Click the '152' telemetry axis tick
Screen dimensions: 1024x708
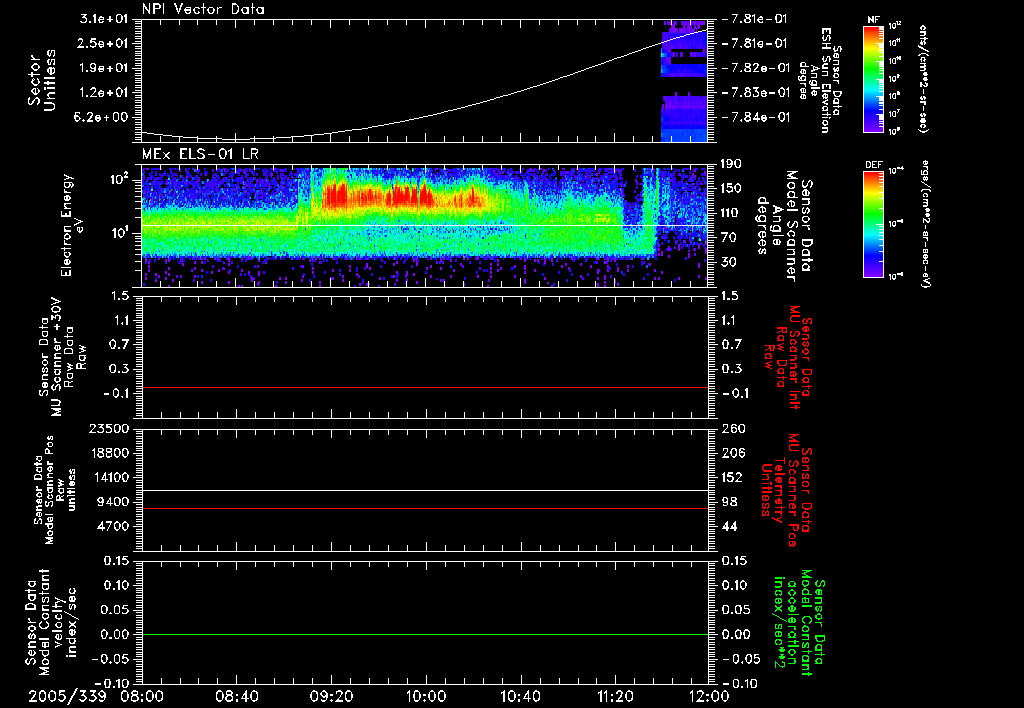732,477
